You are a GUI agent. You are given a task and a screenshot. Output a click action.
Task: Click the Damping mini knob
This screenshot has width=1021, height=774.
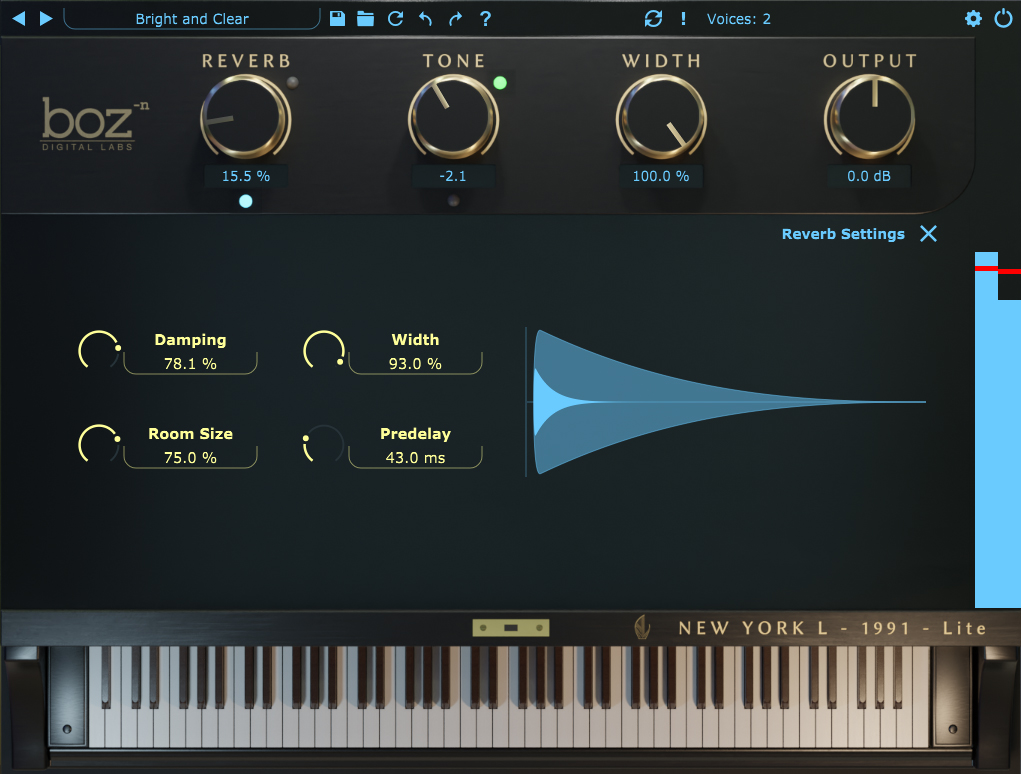(99, 351)
